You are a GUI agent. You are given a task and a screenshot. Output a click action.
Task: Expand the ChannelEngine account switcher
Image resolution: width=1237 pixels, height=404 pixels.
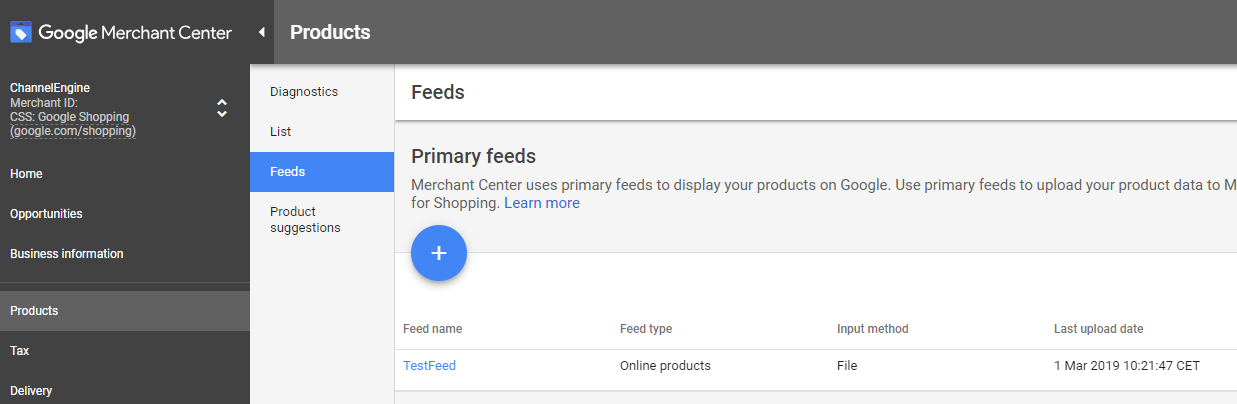[x=222, y=108]
